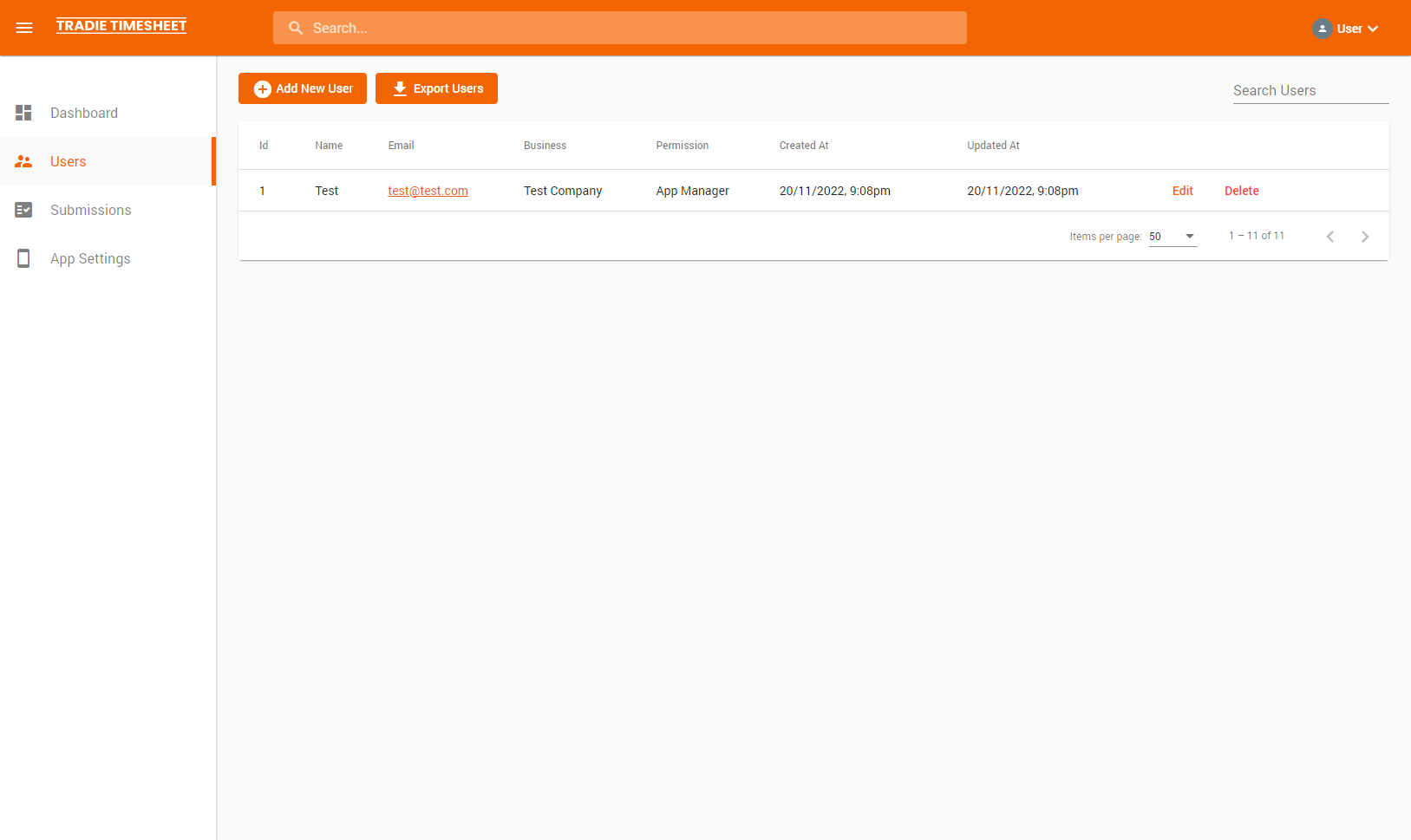Click the 1 – 11 of 11 range label

coord(1256,236)
